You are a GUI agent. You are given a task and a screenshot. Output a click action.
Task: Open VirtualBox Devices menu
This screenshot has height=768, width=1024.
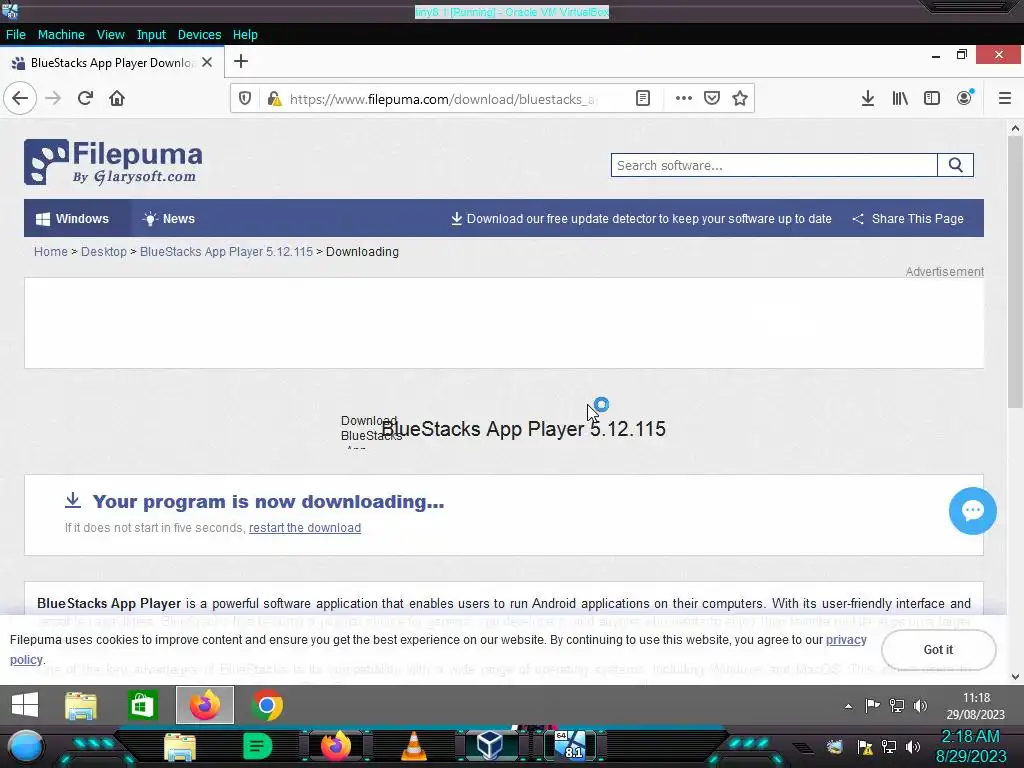199,35
